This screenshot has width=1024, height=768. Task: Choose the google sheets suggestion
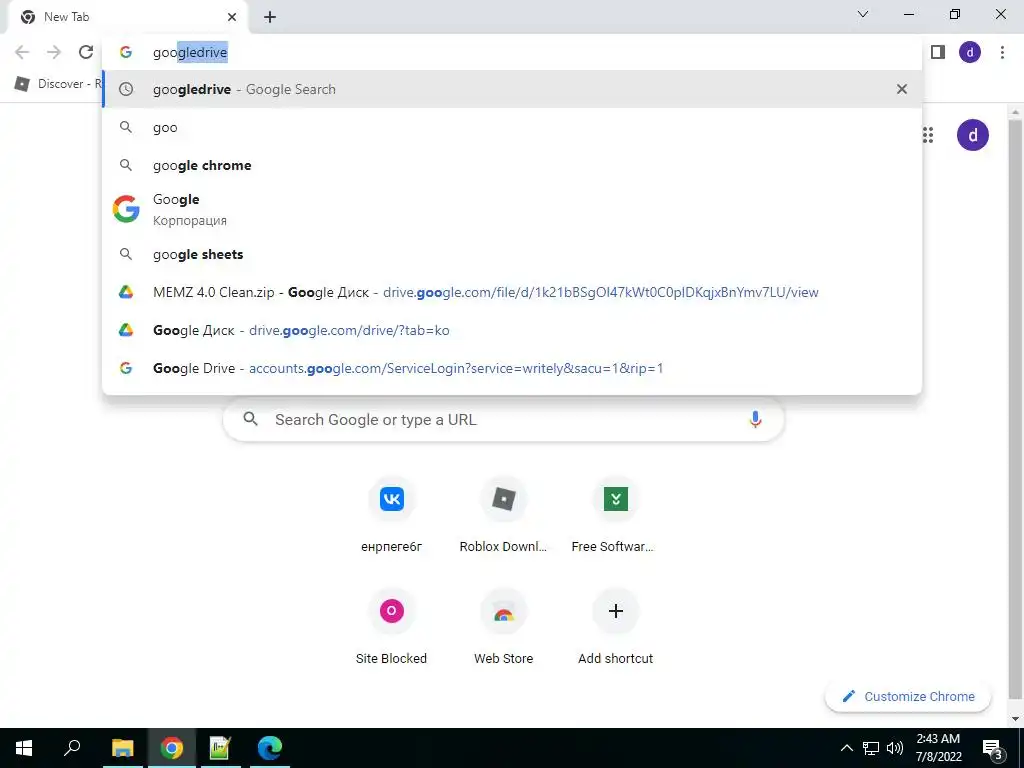click(513, 254)
